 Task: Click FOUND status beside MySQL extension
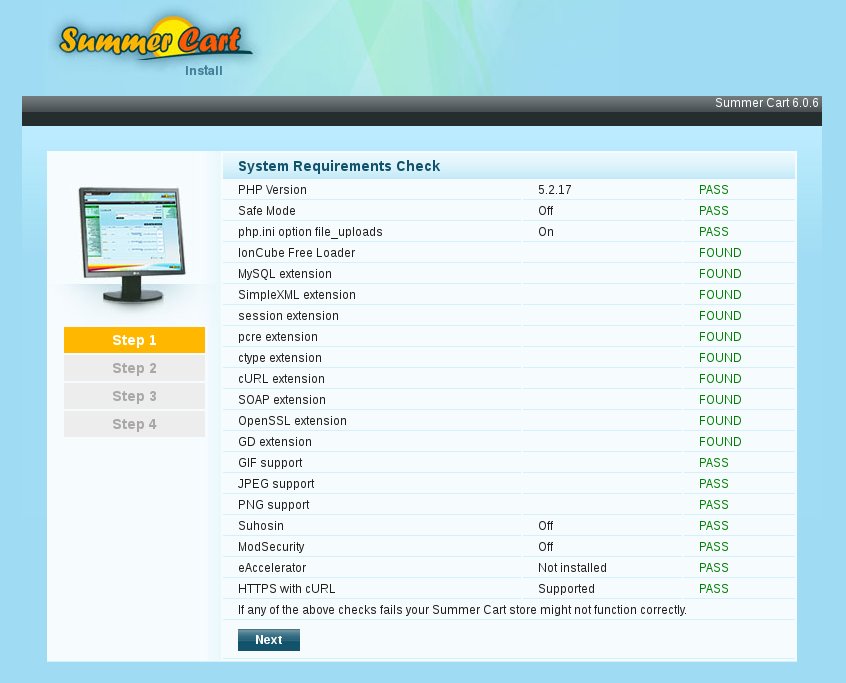point(720,274)
